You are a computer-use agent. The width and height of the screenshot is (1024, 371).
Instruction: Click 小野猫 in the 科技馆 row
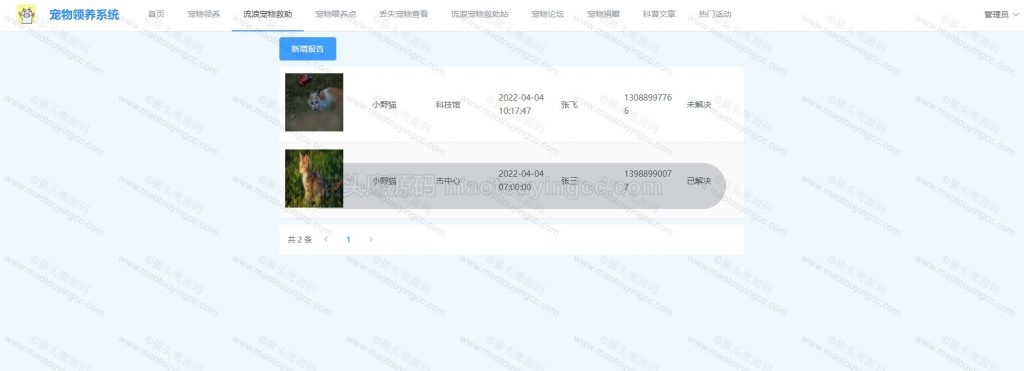pos(385,105)
